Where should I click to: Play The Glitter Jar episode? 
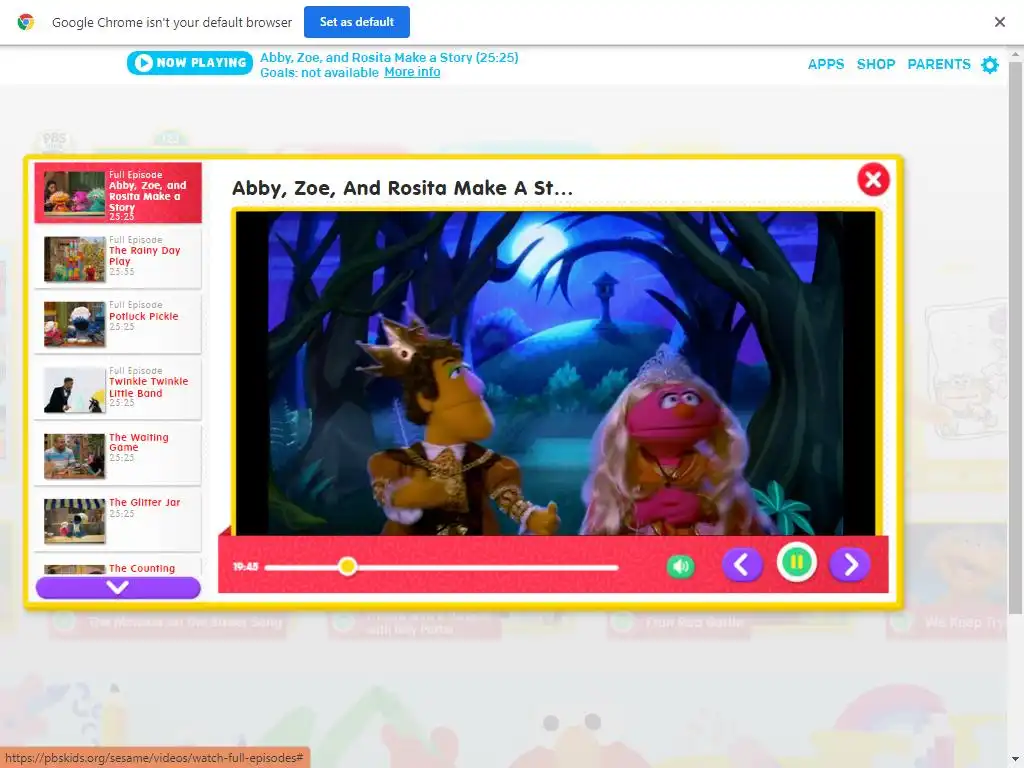point(118,520)
